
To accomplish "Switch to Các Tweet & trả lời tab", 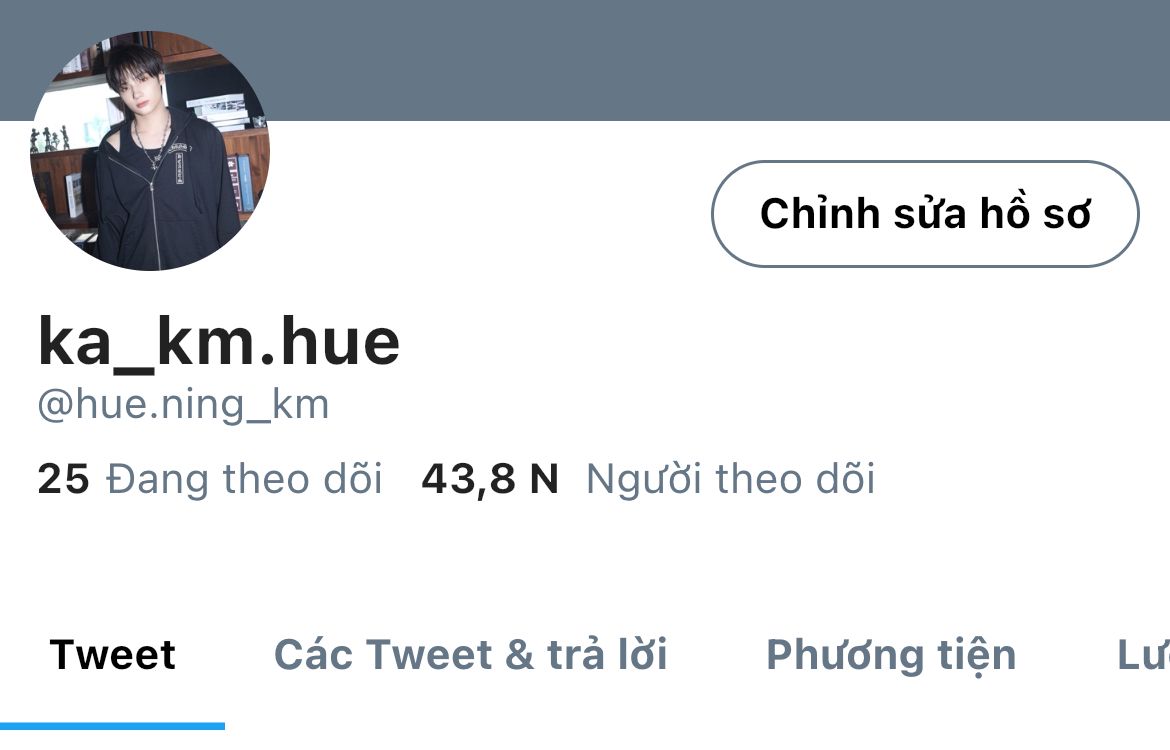I will [471, 655].
